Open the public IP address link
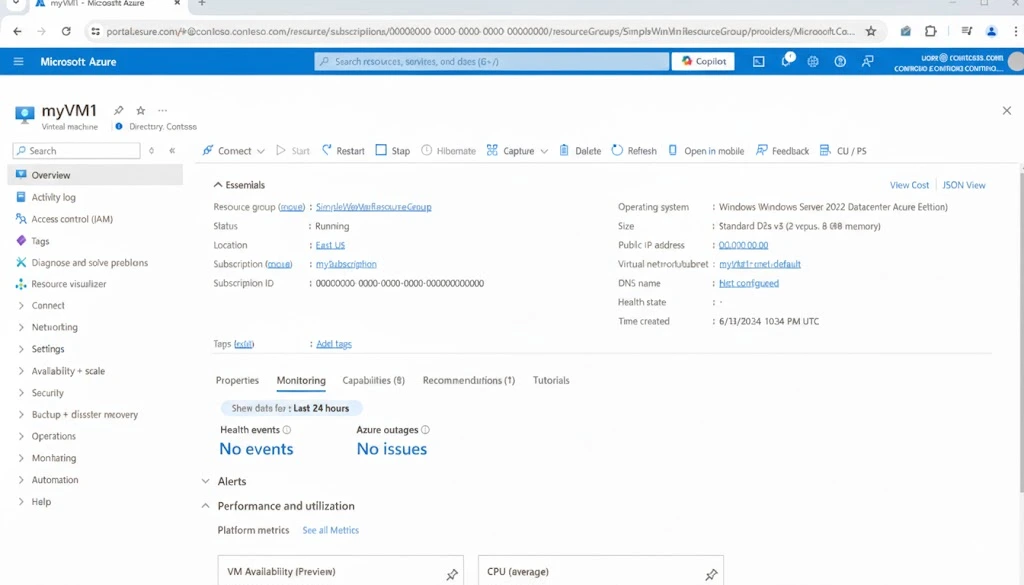The height and width of the screenshot is (585, 1024). coord(743,245)
